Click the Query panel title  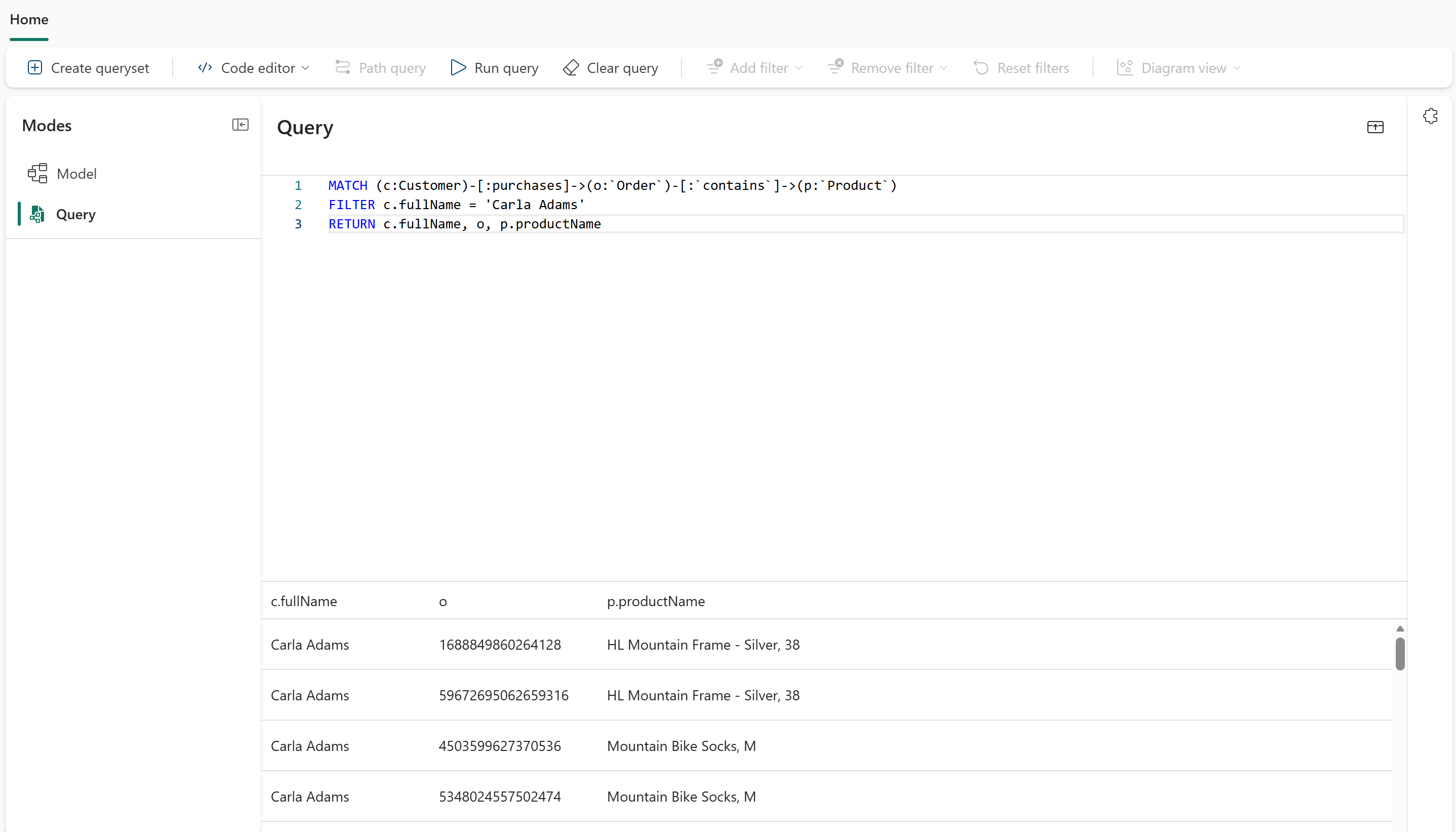click(x=305, y=128)
